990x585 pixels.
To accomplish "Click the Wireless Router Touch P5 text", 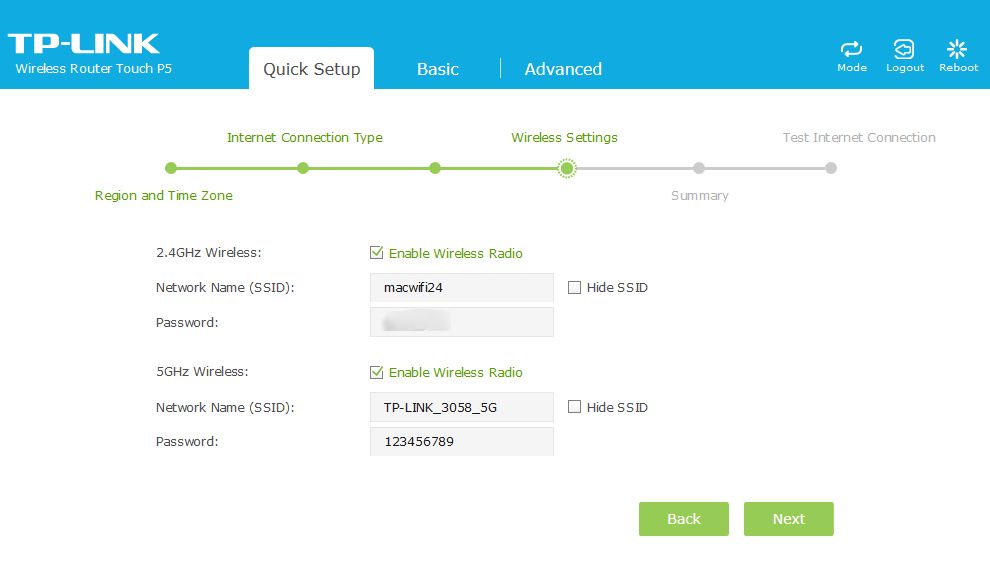I will [x=93, y=68].
